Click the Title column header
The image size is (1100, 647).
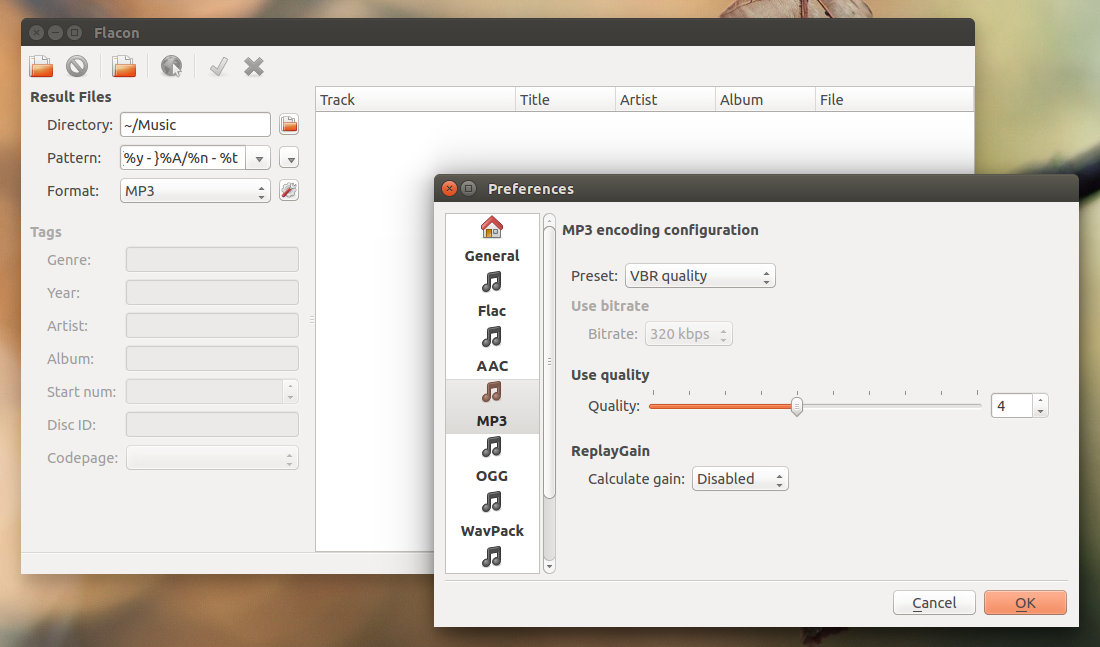565,100
